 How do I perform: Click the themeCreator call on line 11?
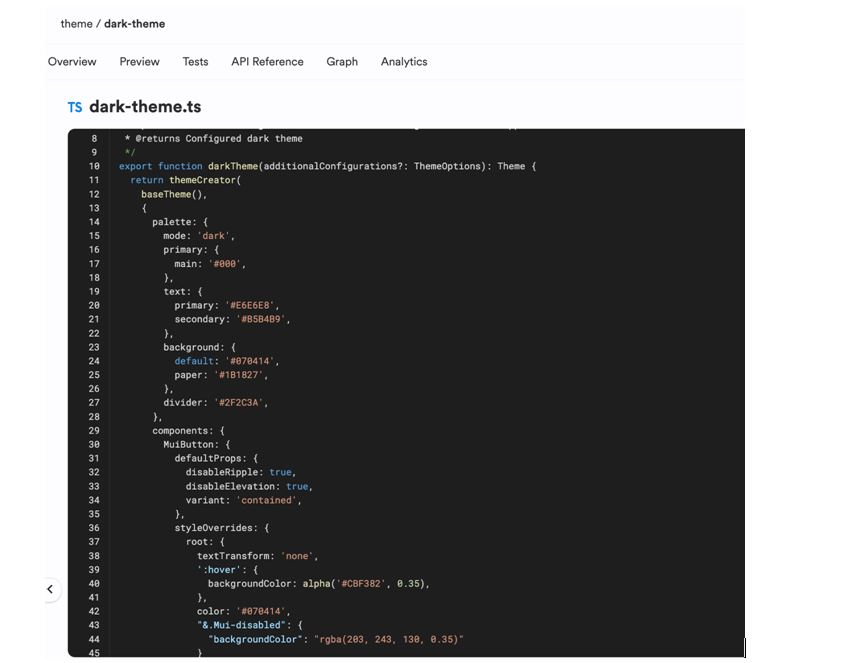pos(203,180)
